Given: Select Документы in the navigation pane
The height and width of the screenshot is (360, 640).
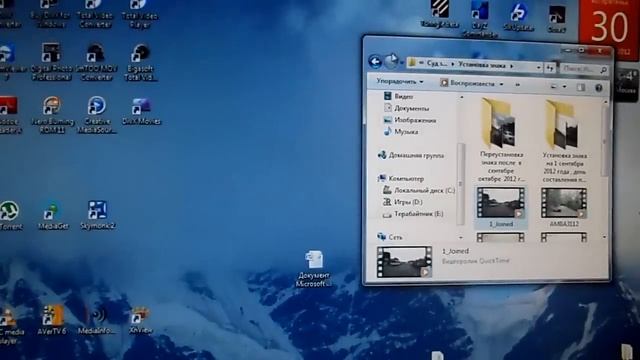Looking at the screenshot, I should [406, 108].
